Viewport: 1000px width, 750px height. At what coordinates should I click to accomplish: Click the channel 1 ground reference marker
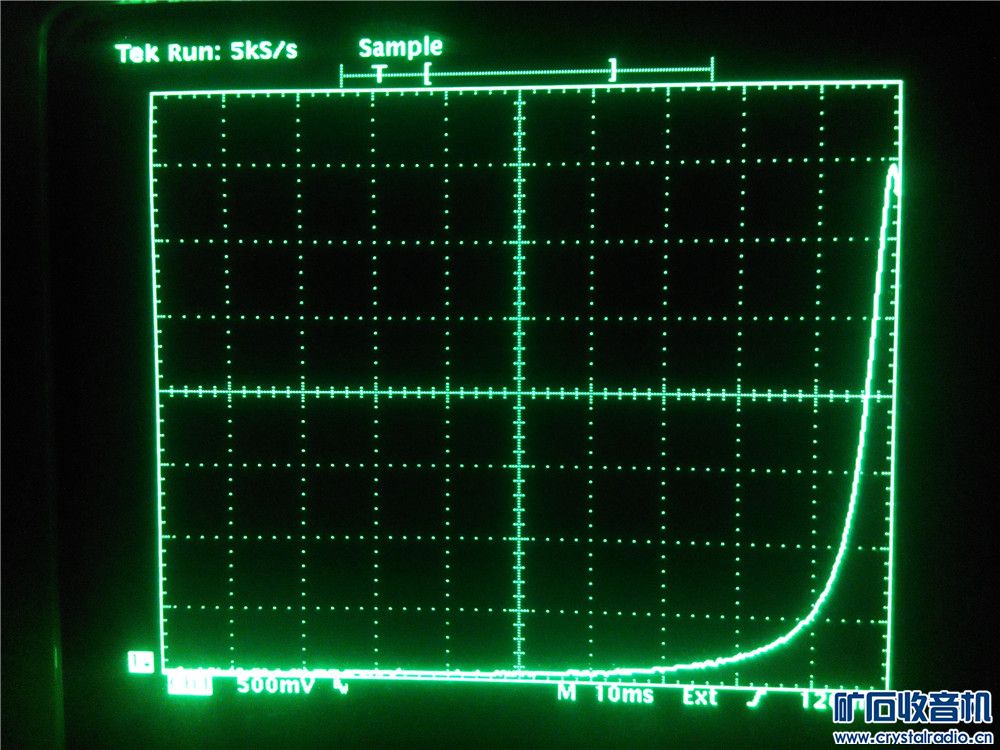pyautogui.click(x=139, y=663)
